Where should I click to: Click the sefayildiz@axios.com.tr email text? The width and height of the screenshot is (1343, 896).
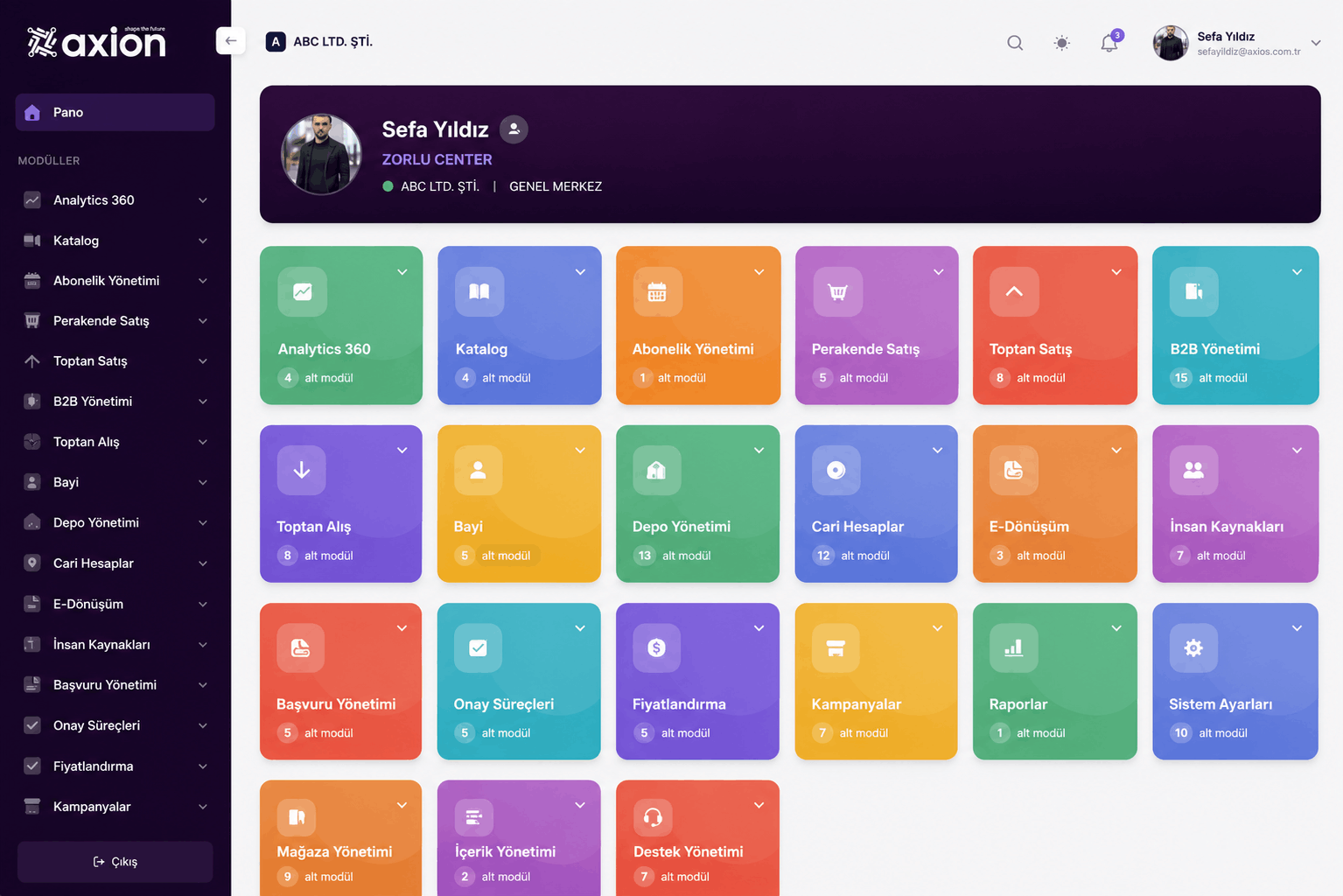coord(1249,52)
